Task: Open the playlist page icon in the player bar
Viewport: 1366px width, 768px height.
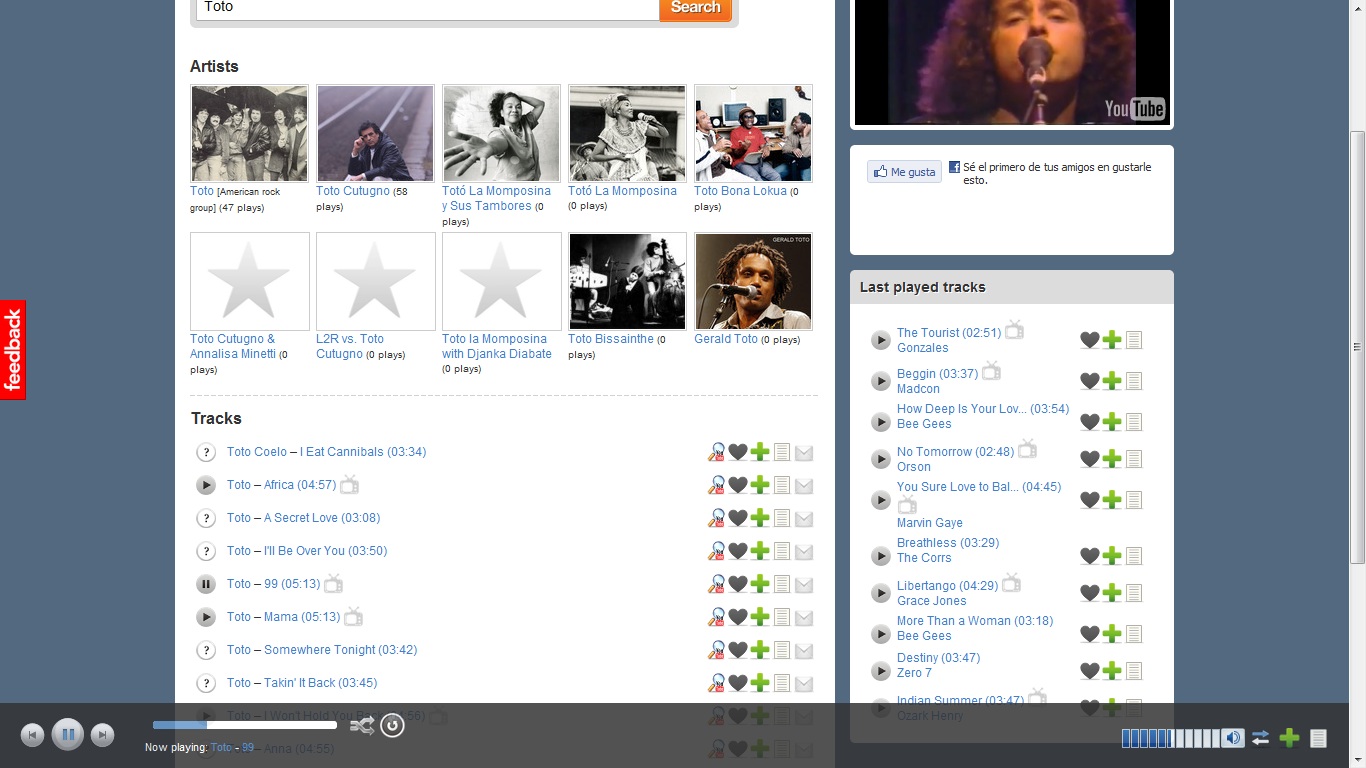Action: 1319,738
